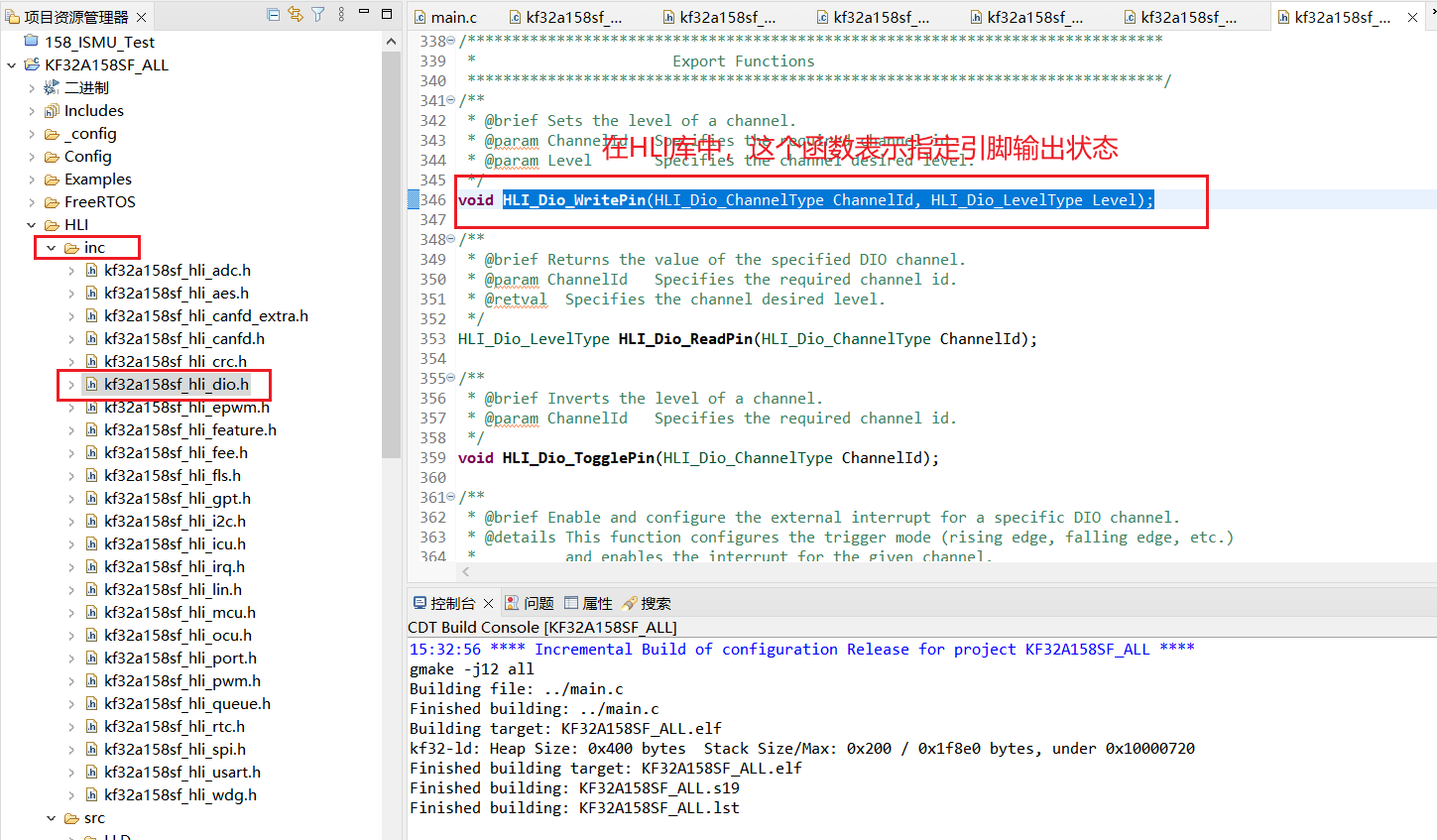The height and width of the screenshot is (840, 1437).
Task: Fold the comment block at line 341
Action: [451, 100]
